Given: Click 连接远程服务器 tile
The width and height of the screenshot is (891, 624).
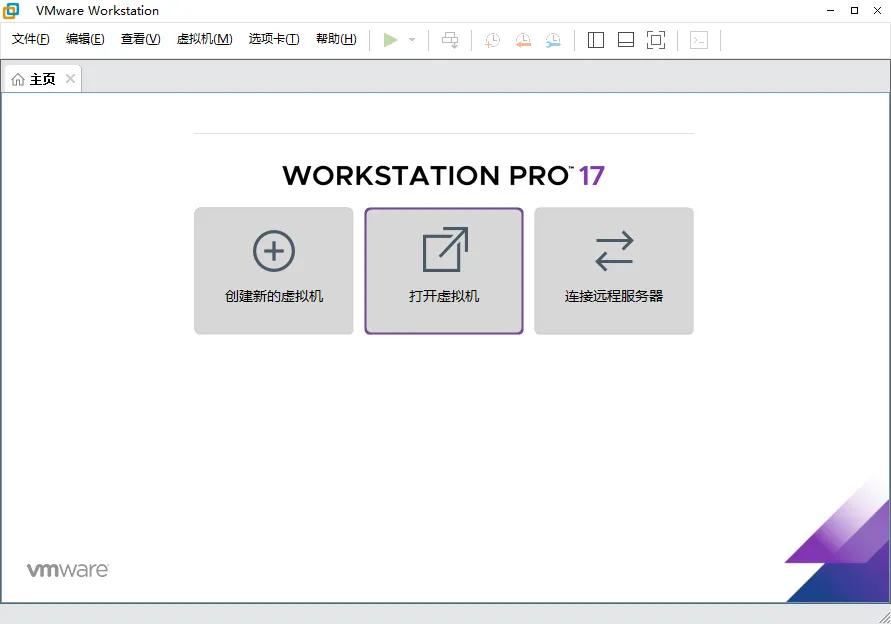Looking at the screenshot, I should coord(614,271).
